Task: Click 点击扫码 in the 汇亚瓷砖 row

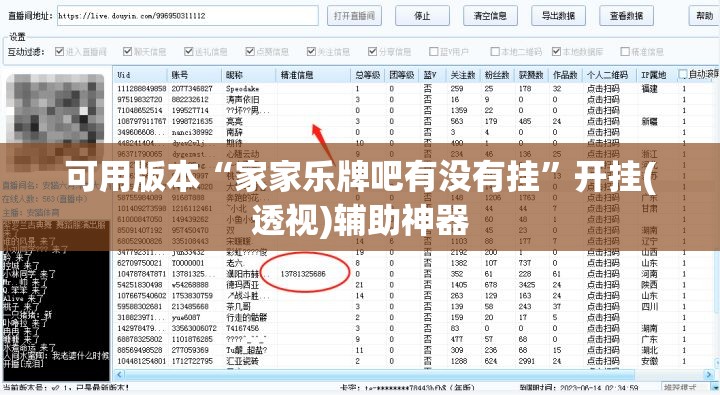Action: 603,361
